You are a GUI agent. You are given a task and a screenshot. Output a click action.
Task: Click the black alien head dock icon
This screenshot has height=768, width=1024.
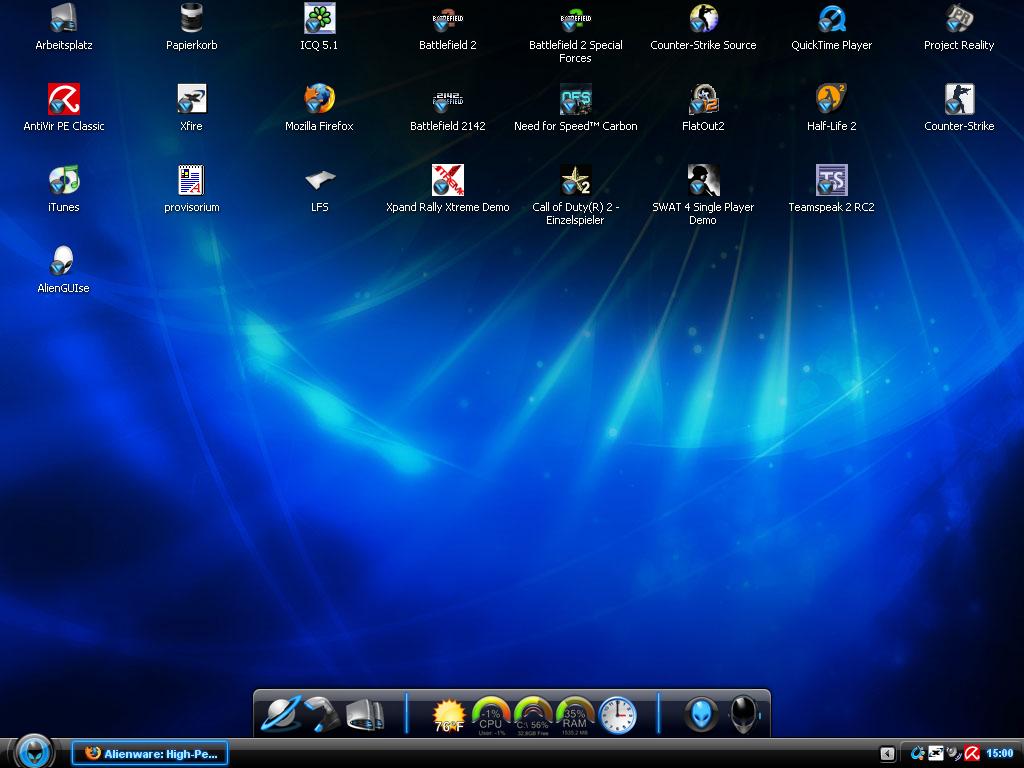[x=744, y=714]
